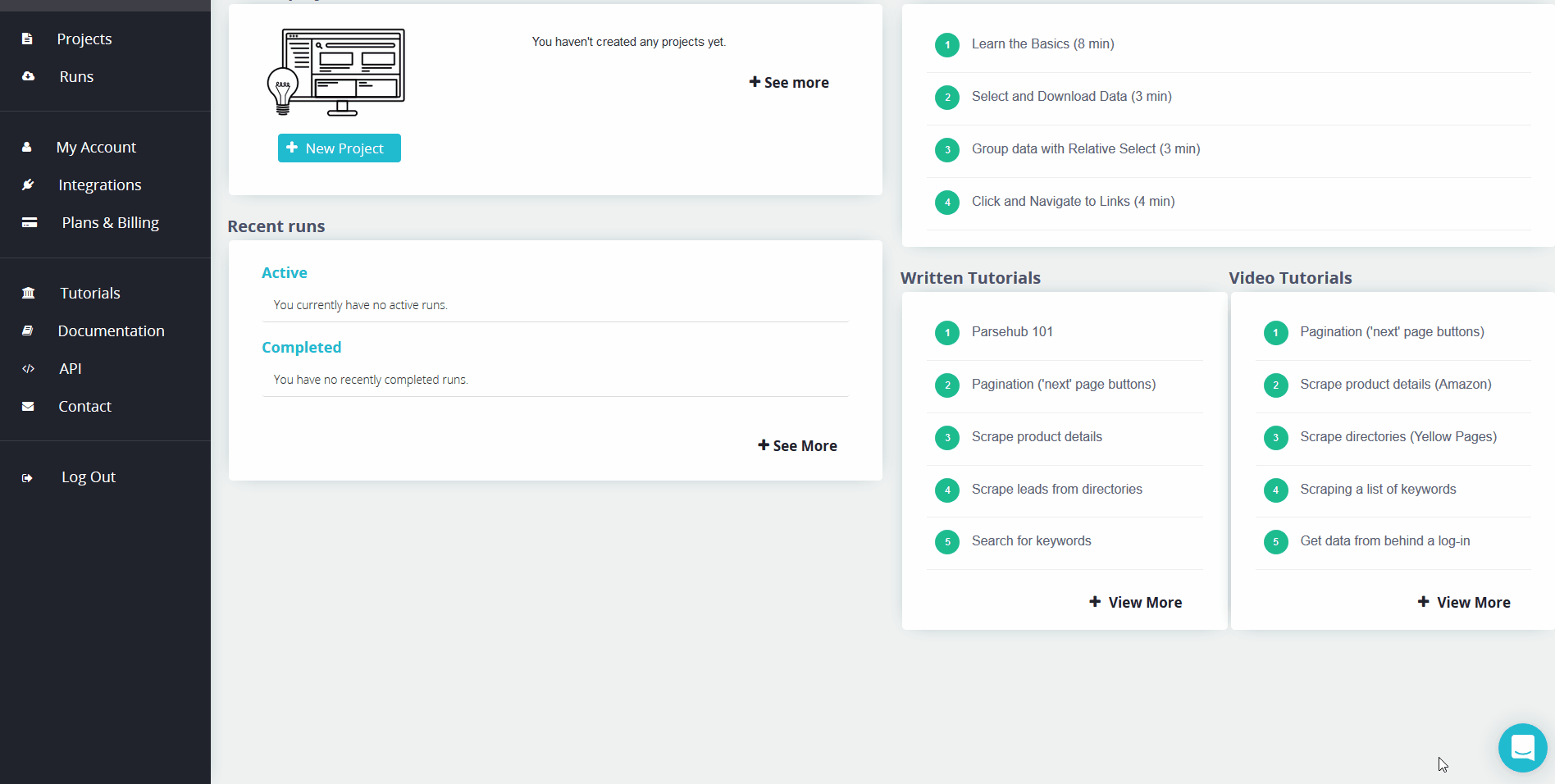Open Group data with Relative Select tutorial
This screenshot has width=1555, height=784.
pos(1086,148)
